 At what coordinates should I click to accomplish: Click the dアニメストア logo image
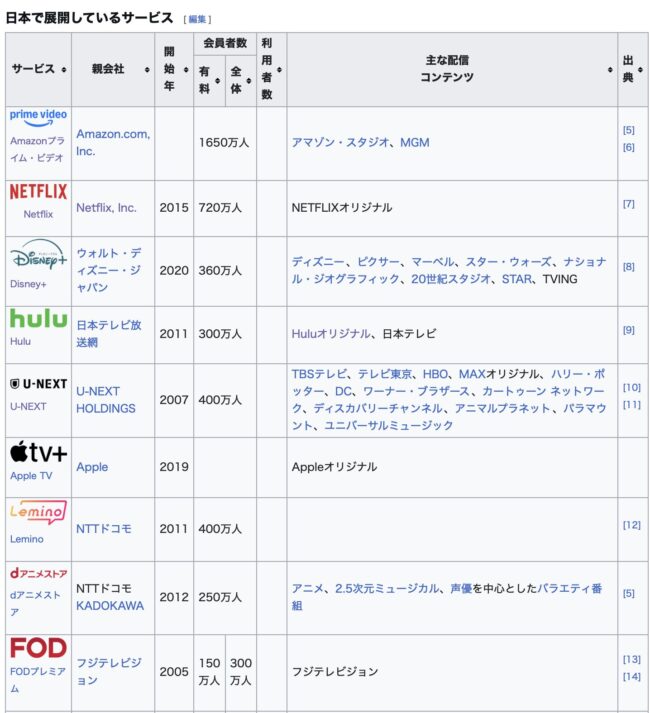coord(38,573)
